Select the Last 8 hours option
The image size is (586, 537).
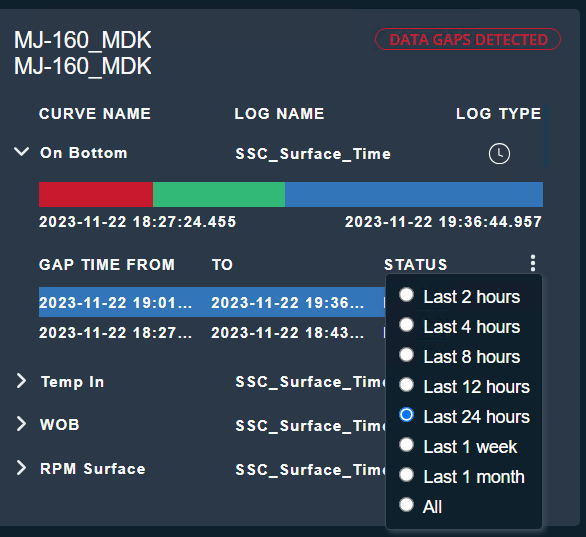[x=406, y=355]
